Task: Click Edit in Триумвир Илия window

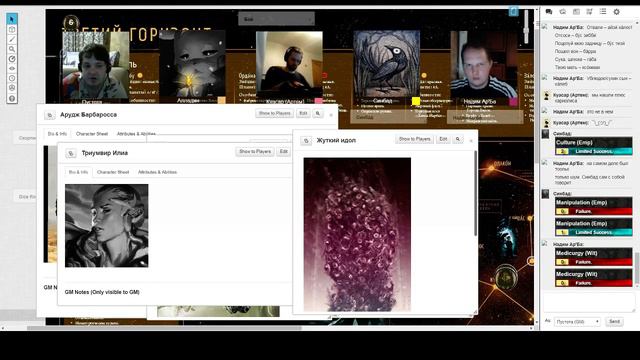Action: [x=284, y=151]
